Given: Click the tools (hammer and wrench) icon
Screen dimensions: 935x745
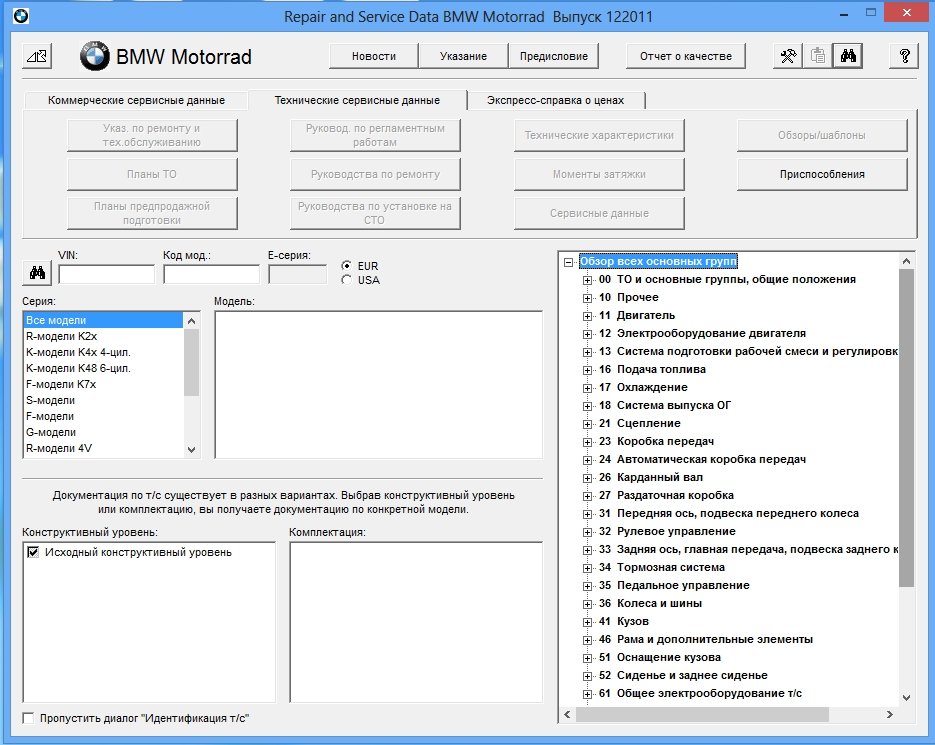Looking at the screenshot, I should (x=788, y=56).
